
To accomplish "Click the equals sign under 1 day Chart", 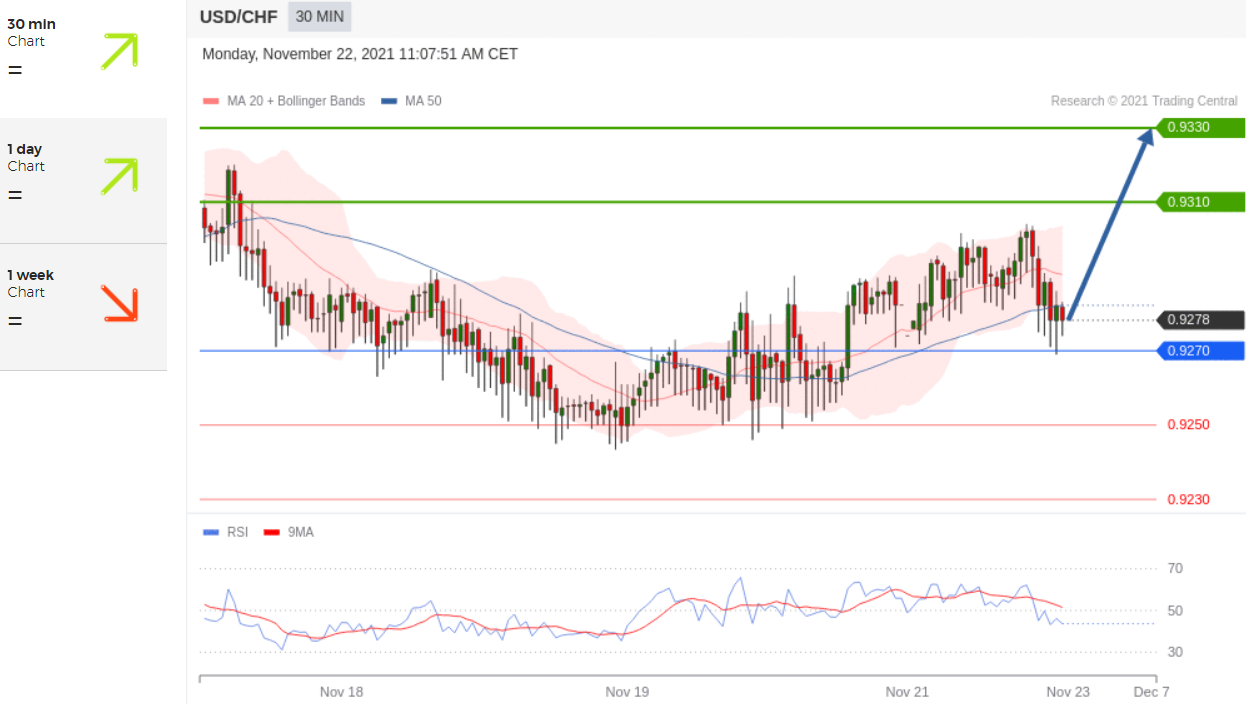I will click(x=14, y=195).
